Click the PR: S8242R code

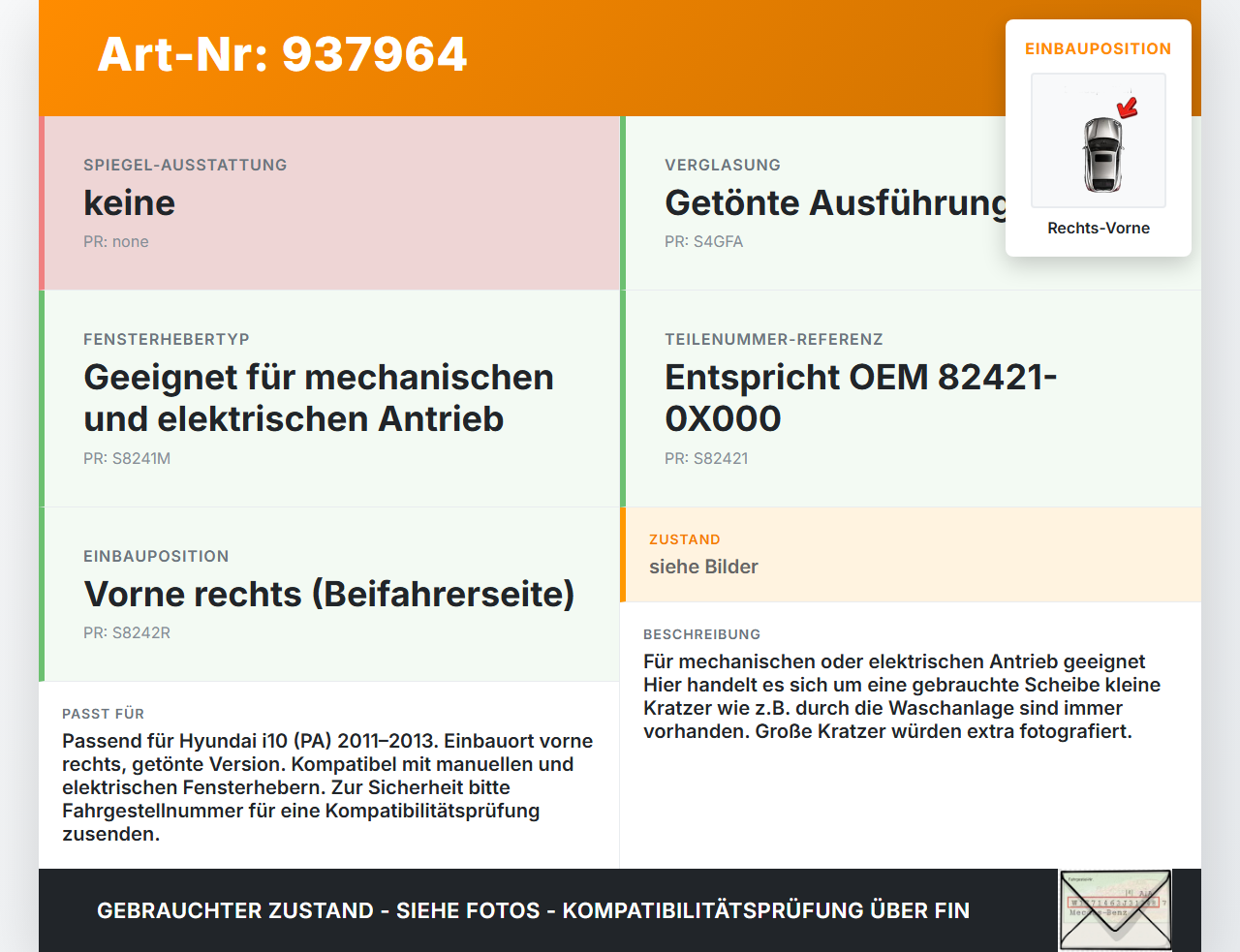pos(127,633)
